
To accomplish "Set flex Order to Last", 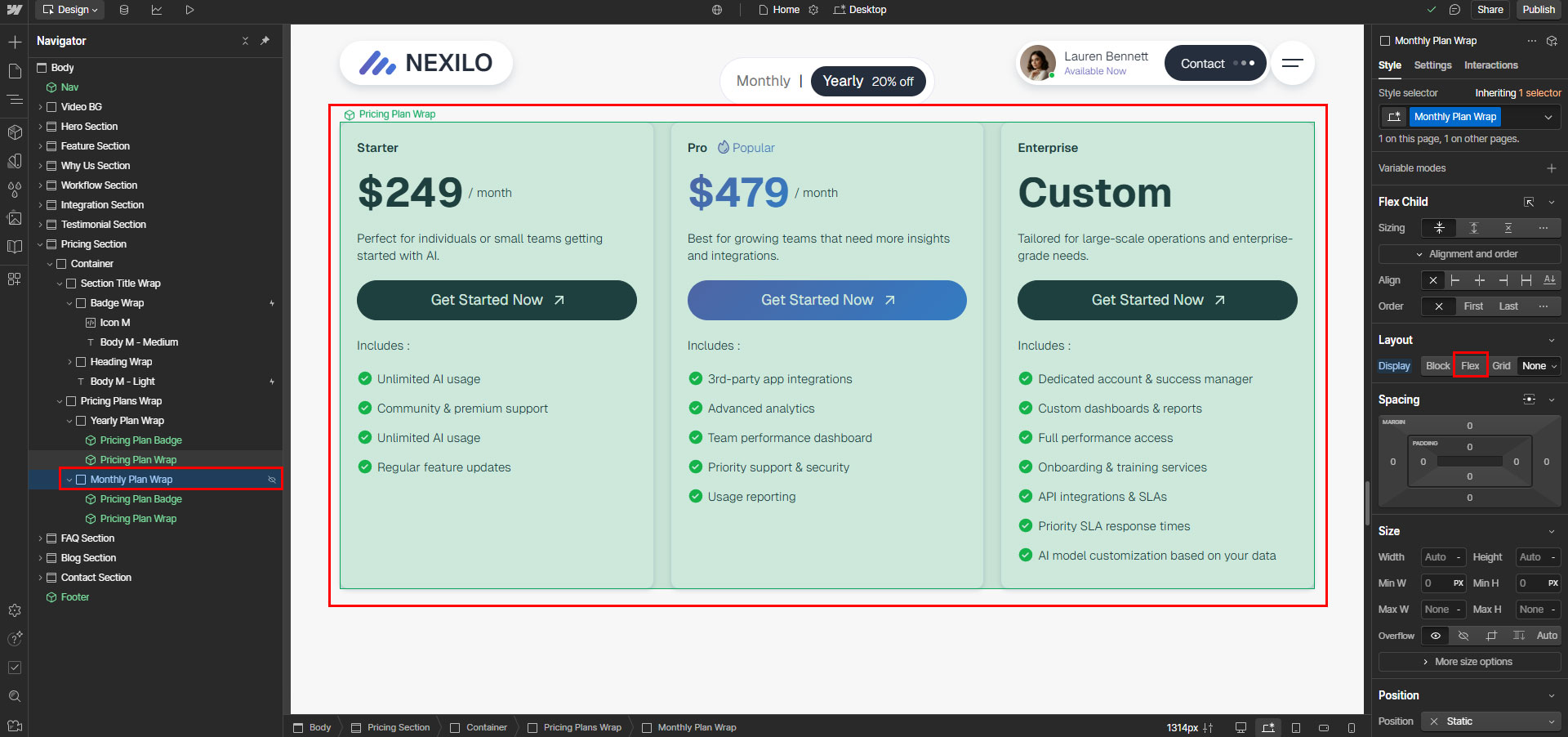I will [1508, 306].
